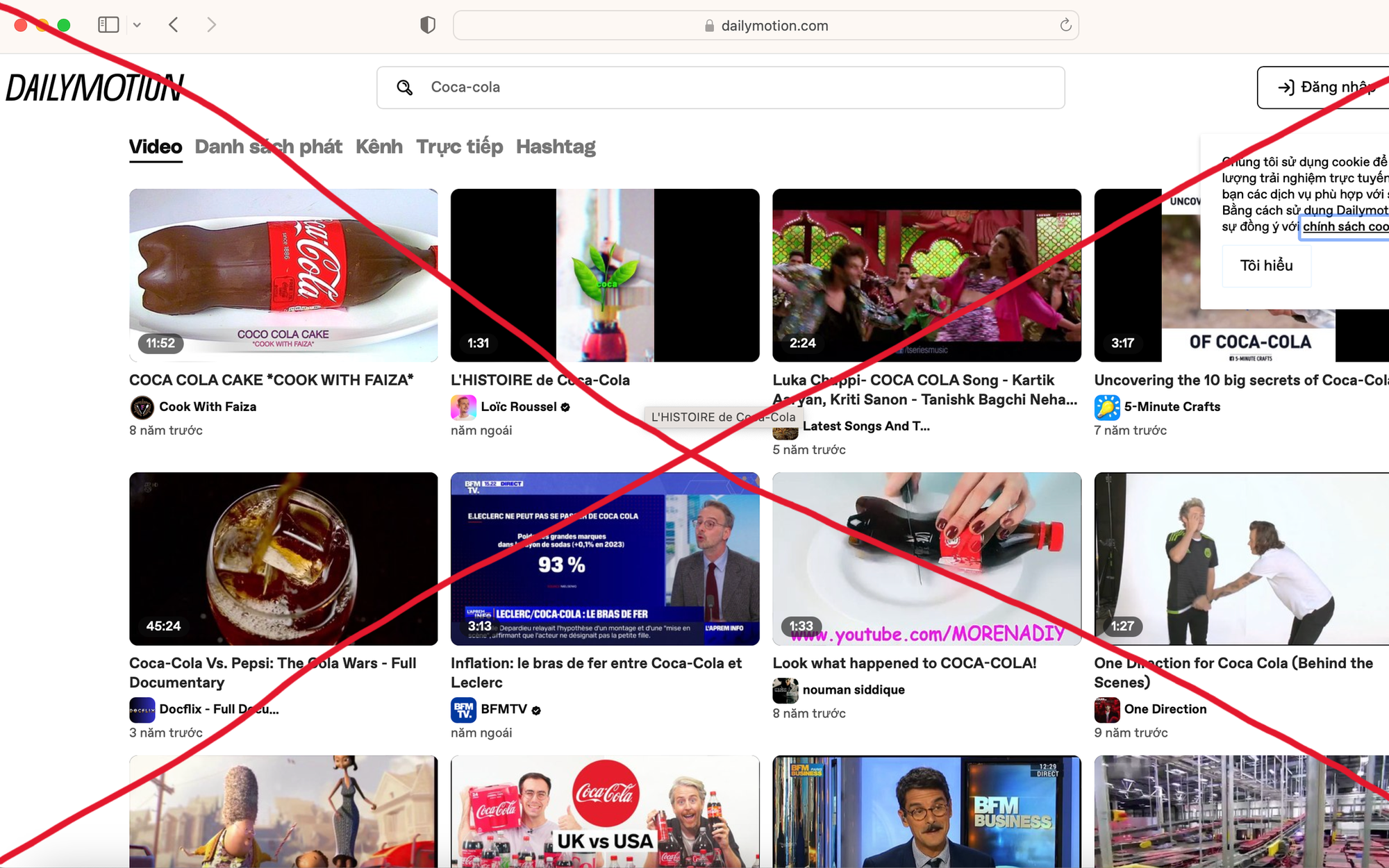The image size is (1389, 868).
Task: Click the dailymotion.com address bar
Action: click(765, 26)
